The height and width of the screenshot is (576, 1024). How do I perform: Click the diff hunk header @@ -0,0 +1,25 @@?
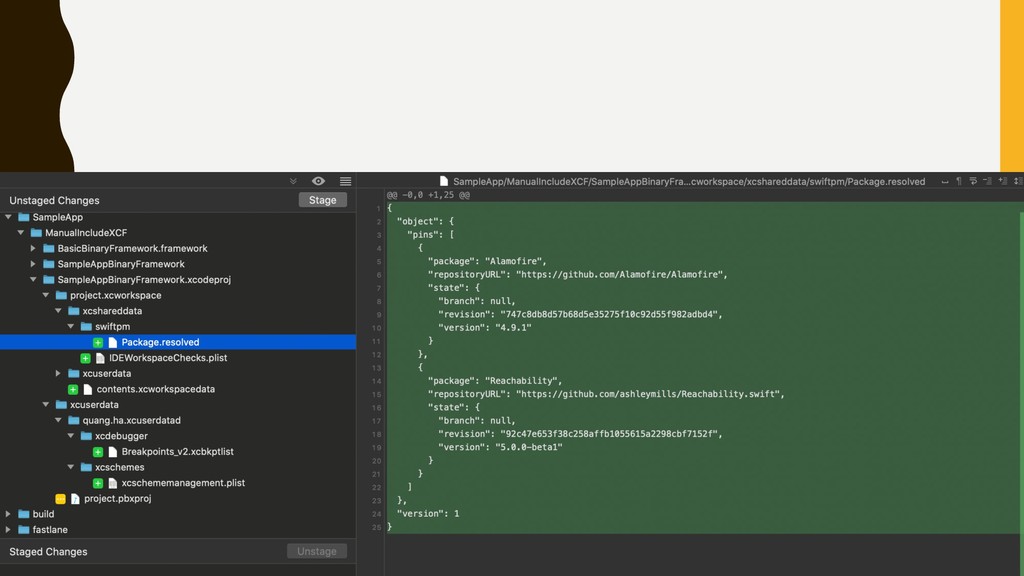tap(428, 195)
